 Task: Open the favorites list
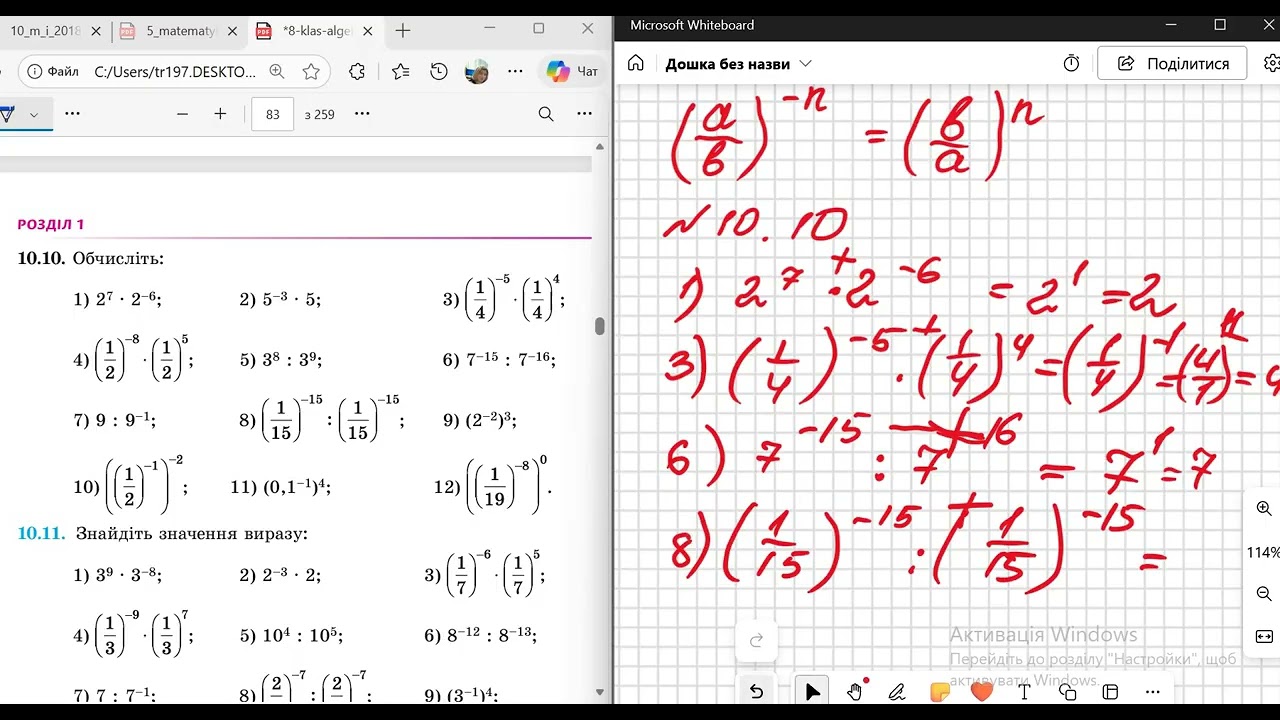401,72
